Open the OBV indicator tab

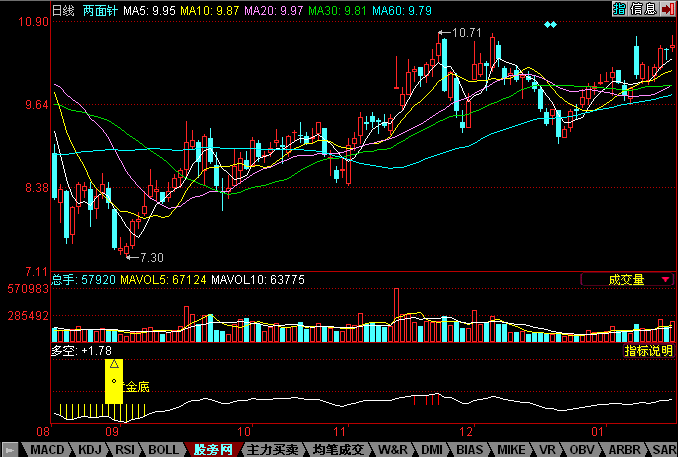coord(579,450)
